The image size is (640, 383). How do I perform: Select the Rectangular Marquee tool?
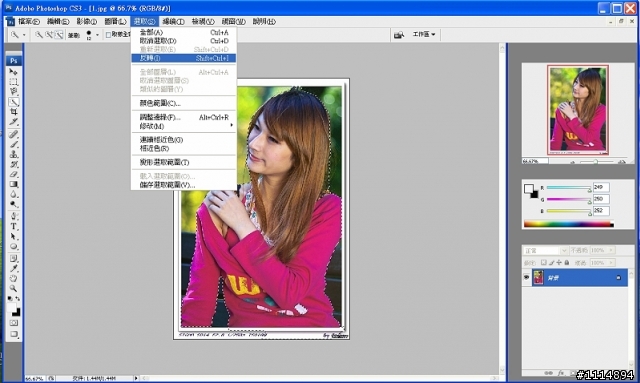point(13,82)
